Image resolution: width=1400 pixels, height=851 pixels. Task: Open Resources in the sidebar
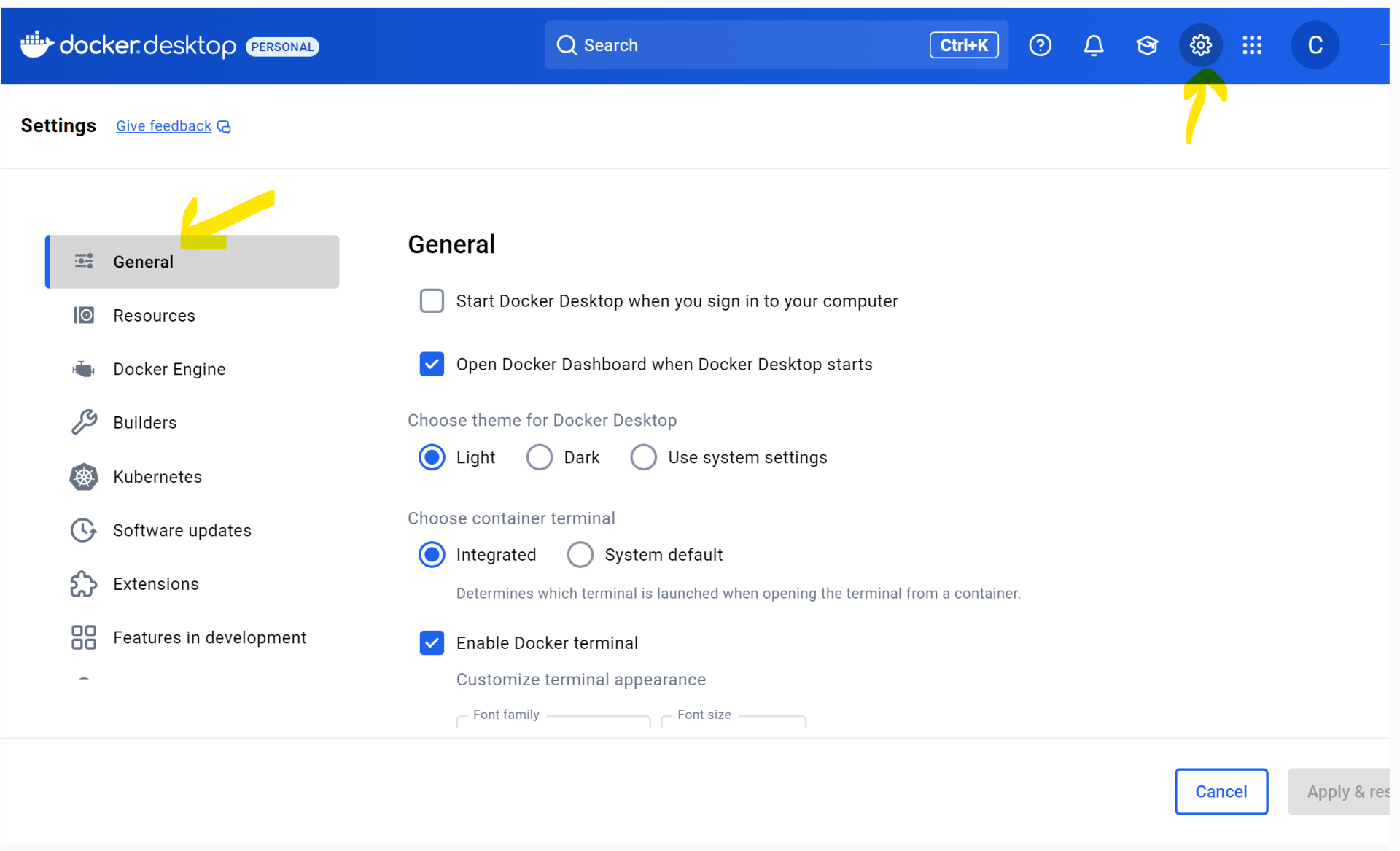pos(154,315)
